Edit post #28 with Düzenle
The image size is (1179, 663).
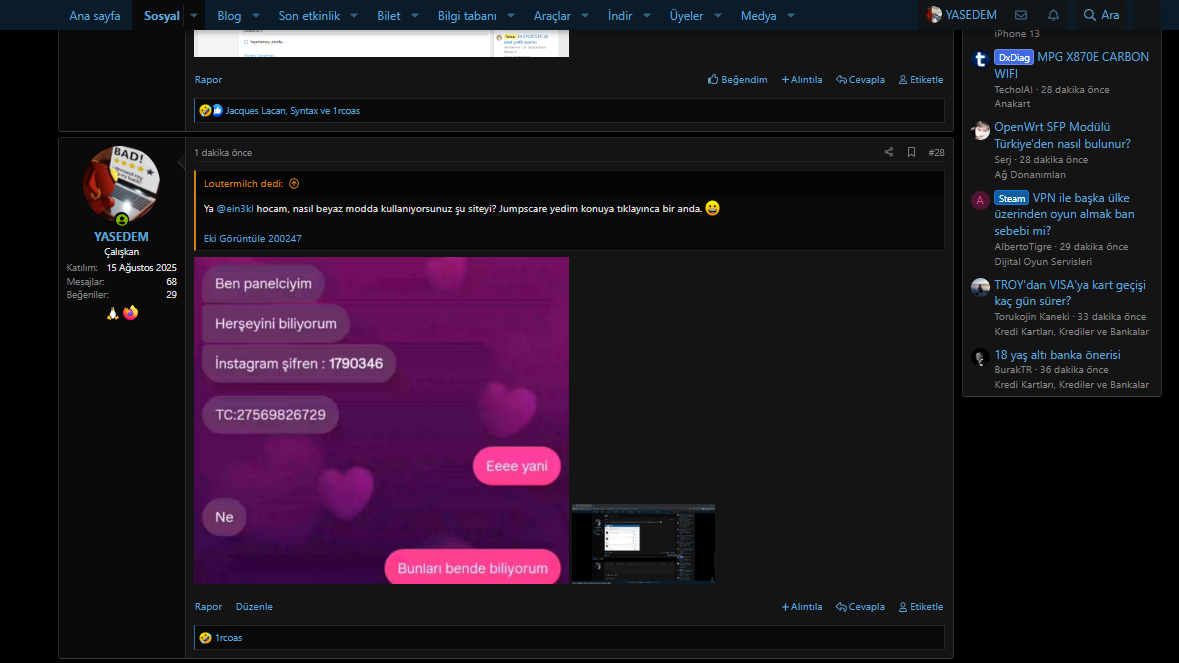click(x=254, y=607)
